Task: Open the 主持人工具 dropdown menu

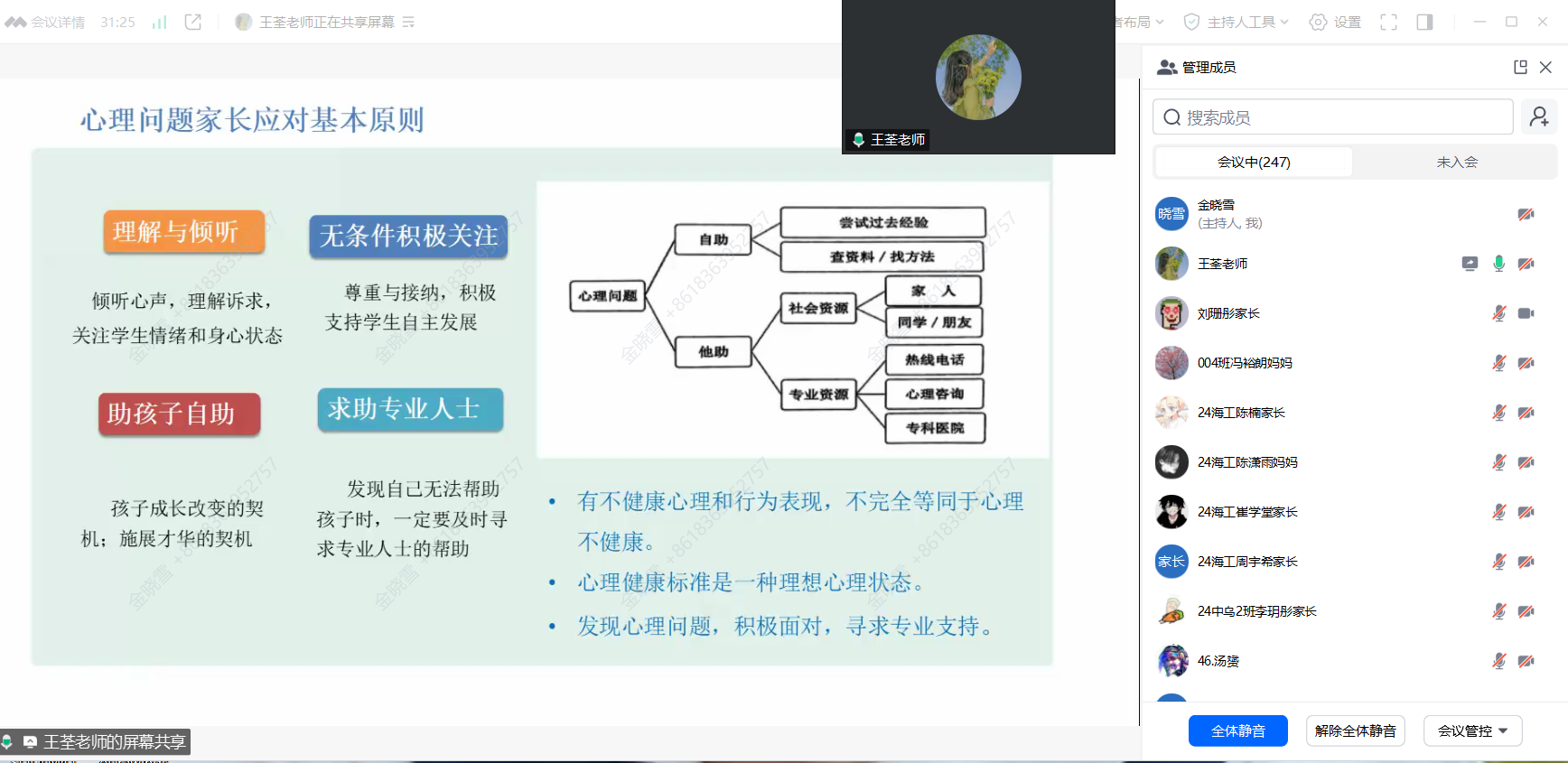Action: click(x=1237, y=22)
